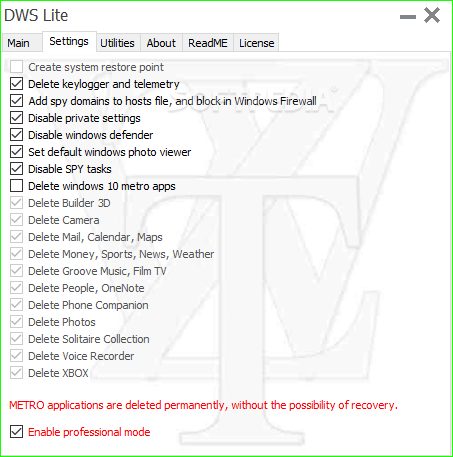Toggle Delete Photos checkbox

point(16,322)
